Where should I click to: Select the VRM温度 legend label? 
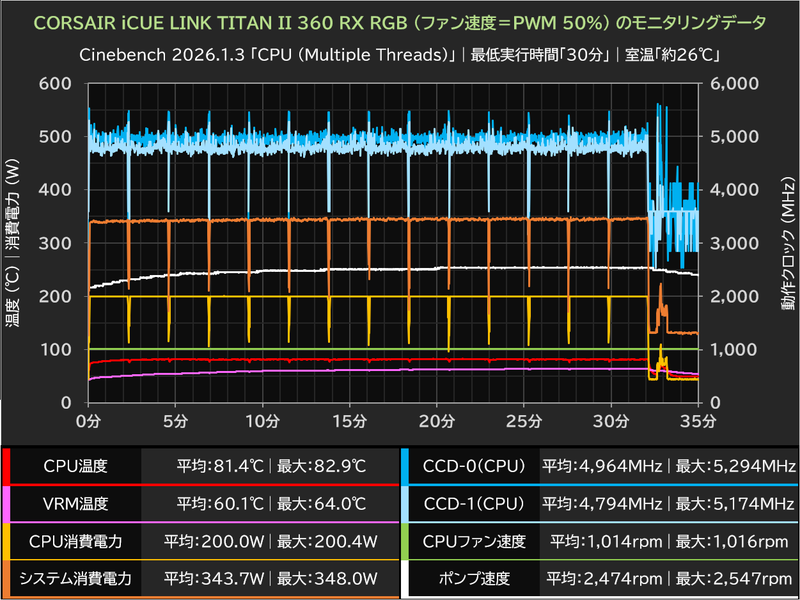(76, 504)
